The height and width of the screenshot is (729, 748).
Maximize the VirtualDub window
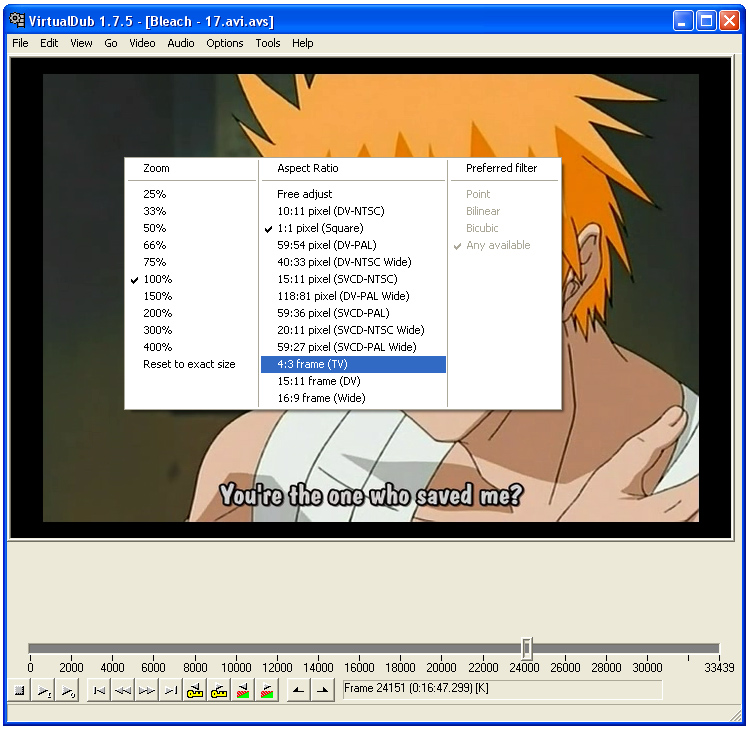[706, 21]
